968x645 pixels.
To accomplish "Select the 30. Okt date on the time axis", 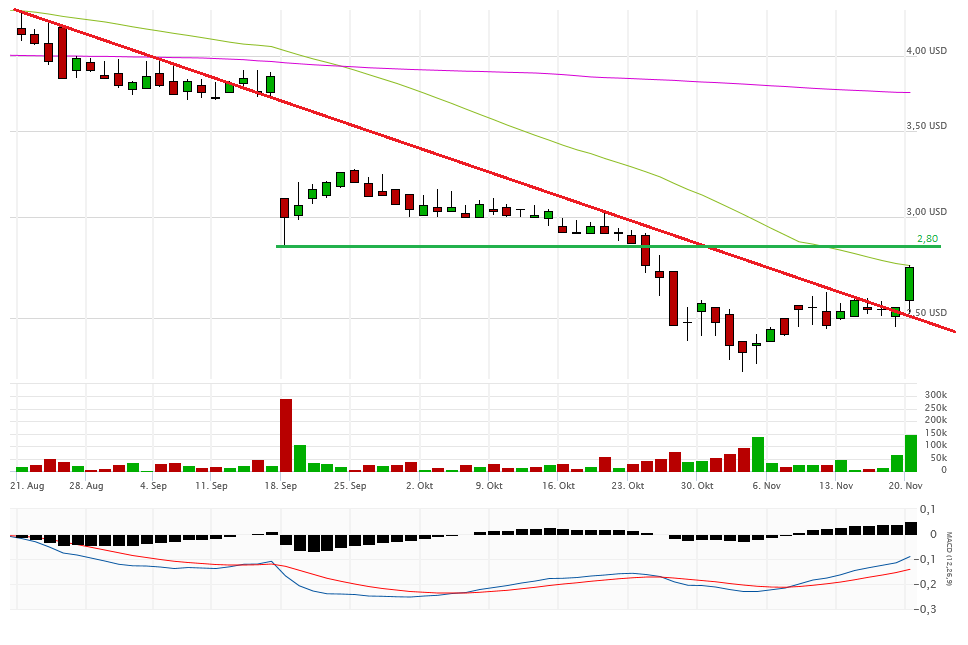I will (696, 486).
